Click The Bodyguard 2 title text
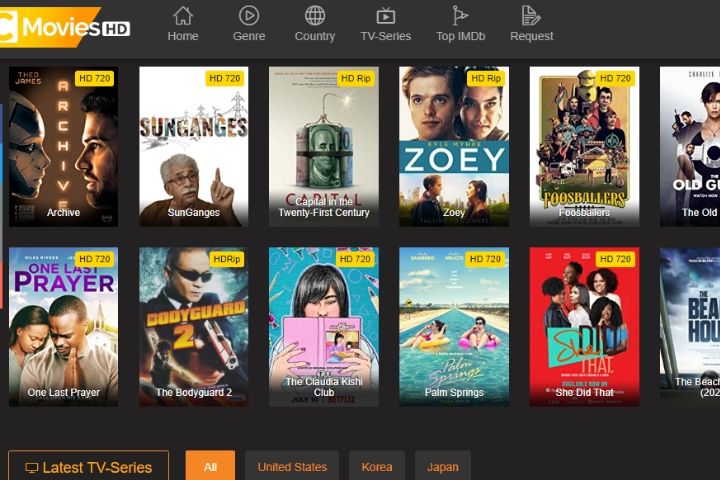The image size is (720, 480). [x=194, y=392]
